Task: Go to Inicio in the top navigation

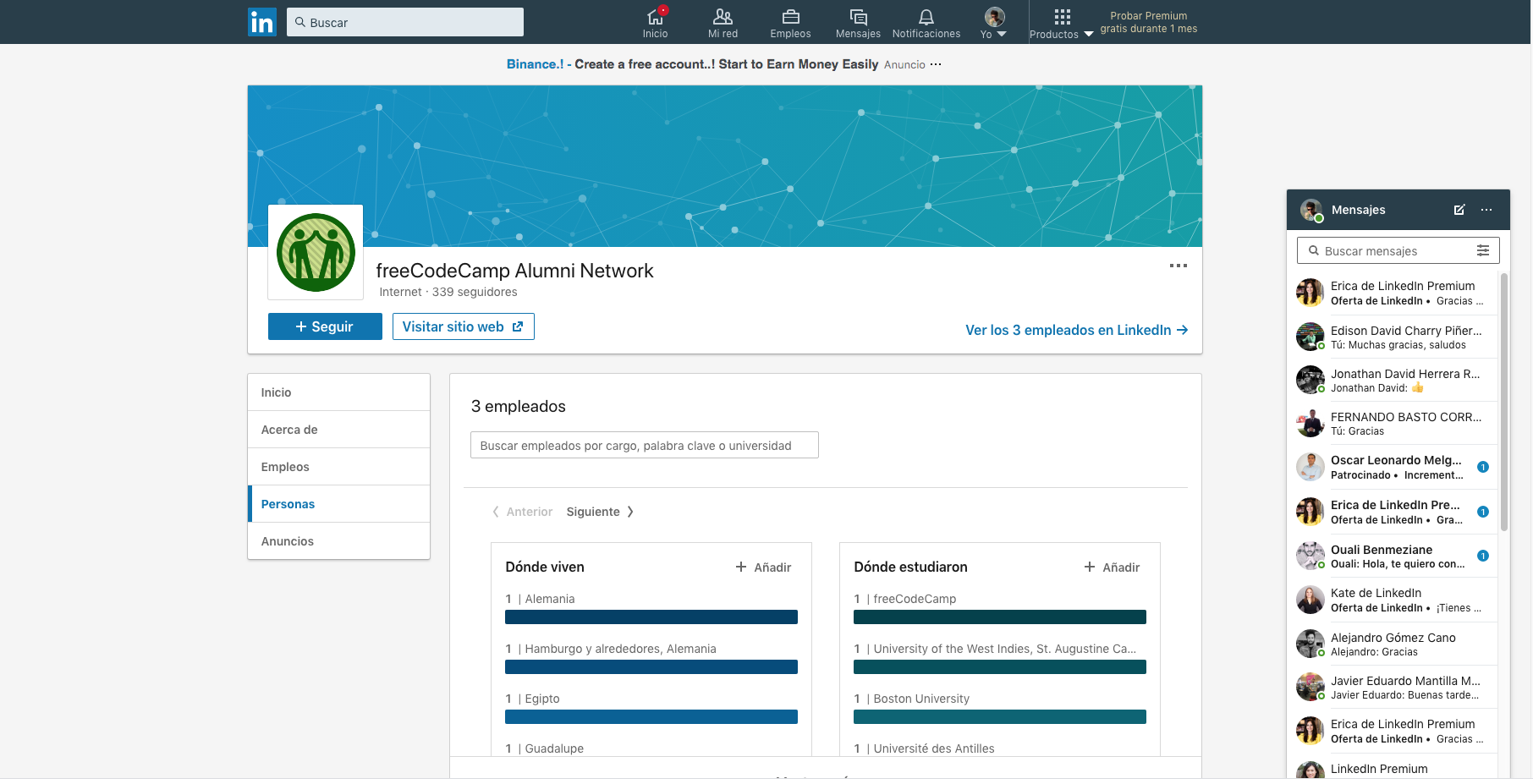Action: (655, 23)
